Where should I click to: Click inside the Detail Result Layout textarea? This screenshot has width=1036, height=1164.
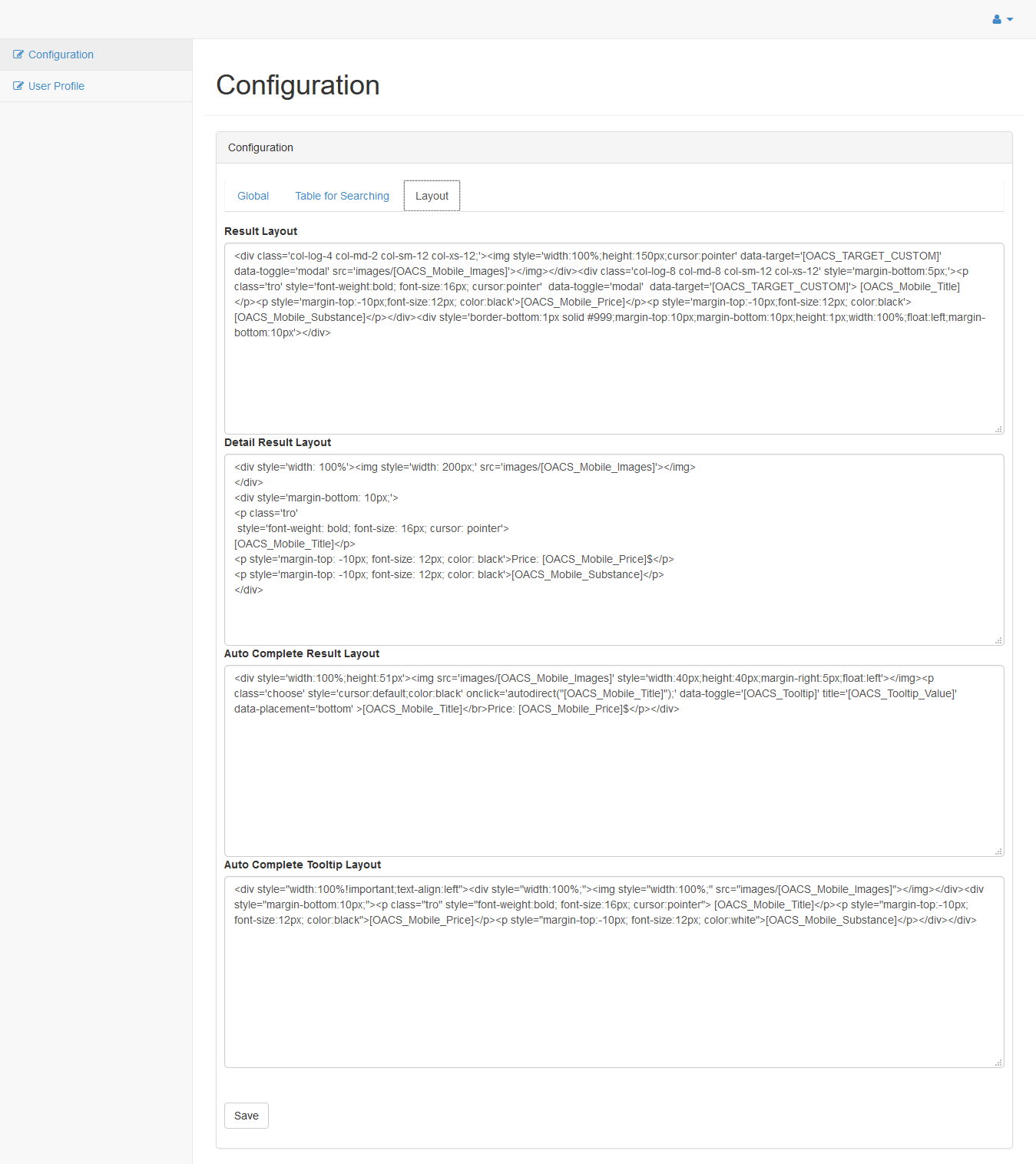[614, 614]
